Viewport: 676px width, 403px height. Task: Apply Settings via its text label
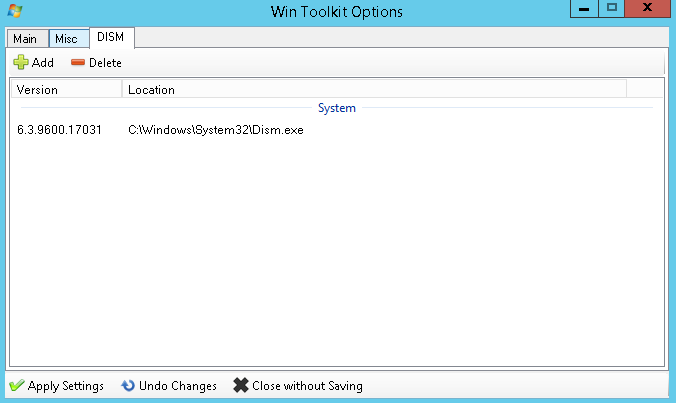point(65,386)
